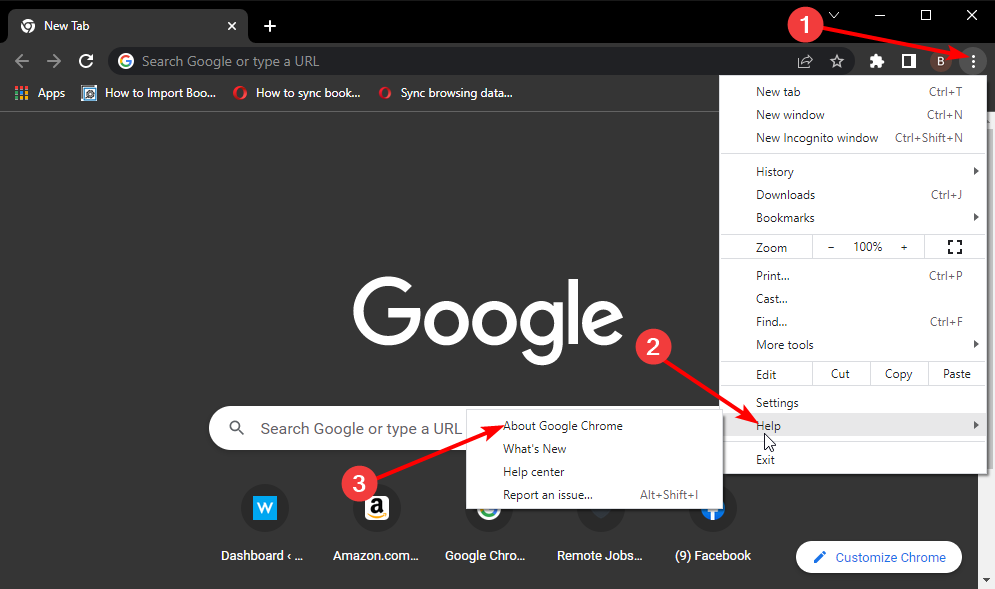Toggle the side panel icon
The height and width of the screenshot is (589, 995).
[909, 61]
